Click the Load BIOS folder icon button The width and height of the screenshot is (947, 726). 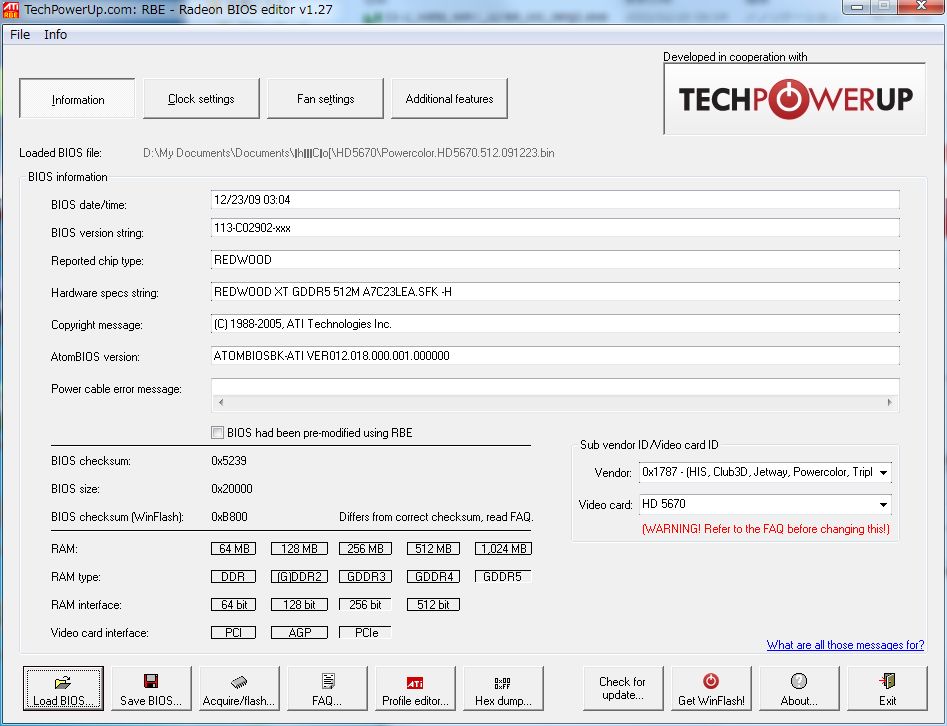pos(63,688)
